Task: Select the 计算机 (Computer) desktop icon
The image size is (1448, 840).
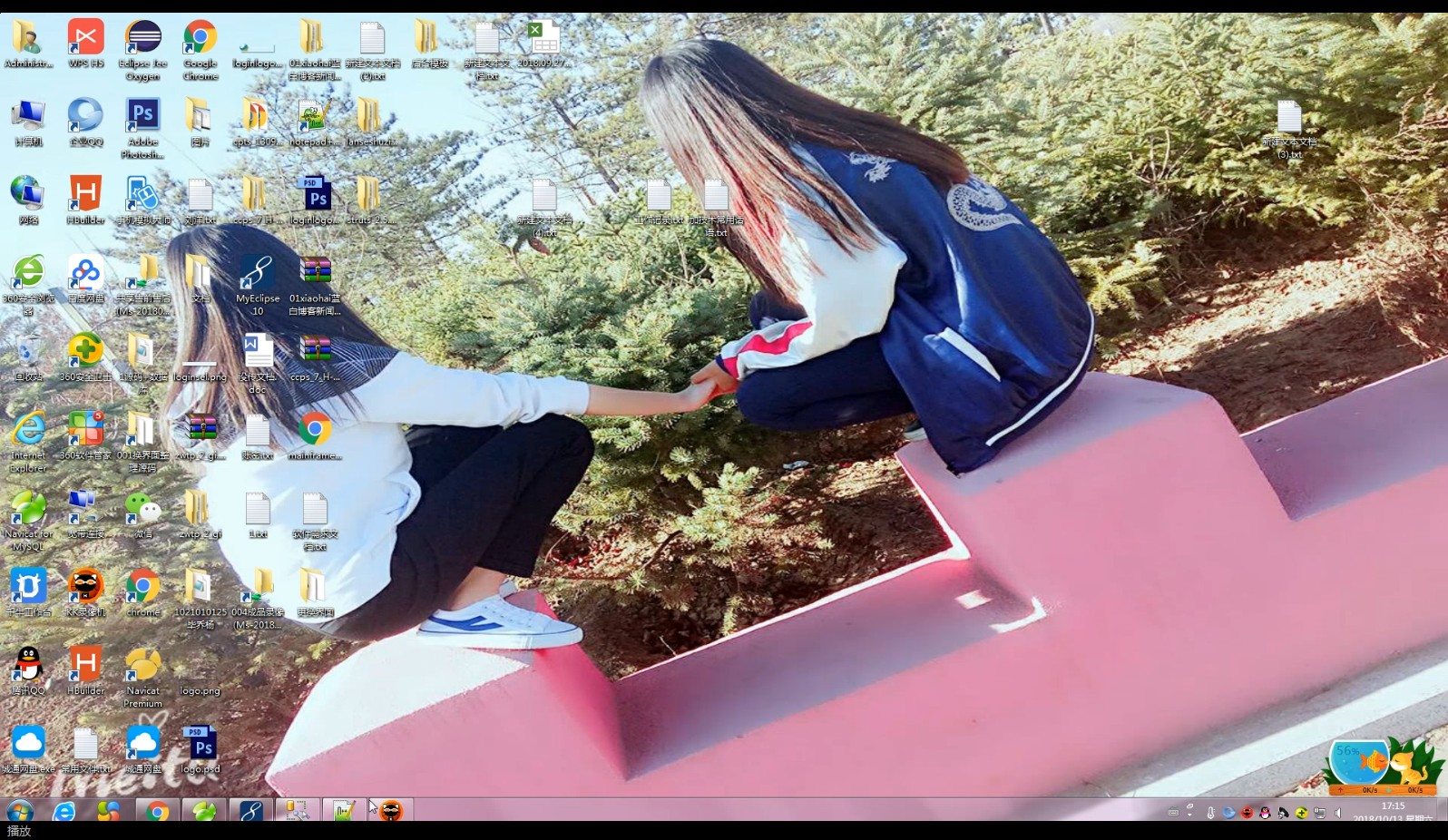Action: [28, 122]
